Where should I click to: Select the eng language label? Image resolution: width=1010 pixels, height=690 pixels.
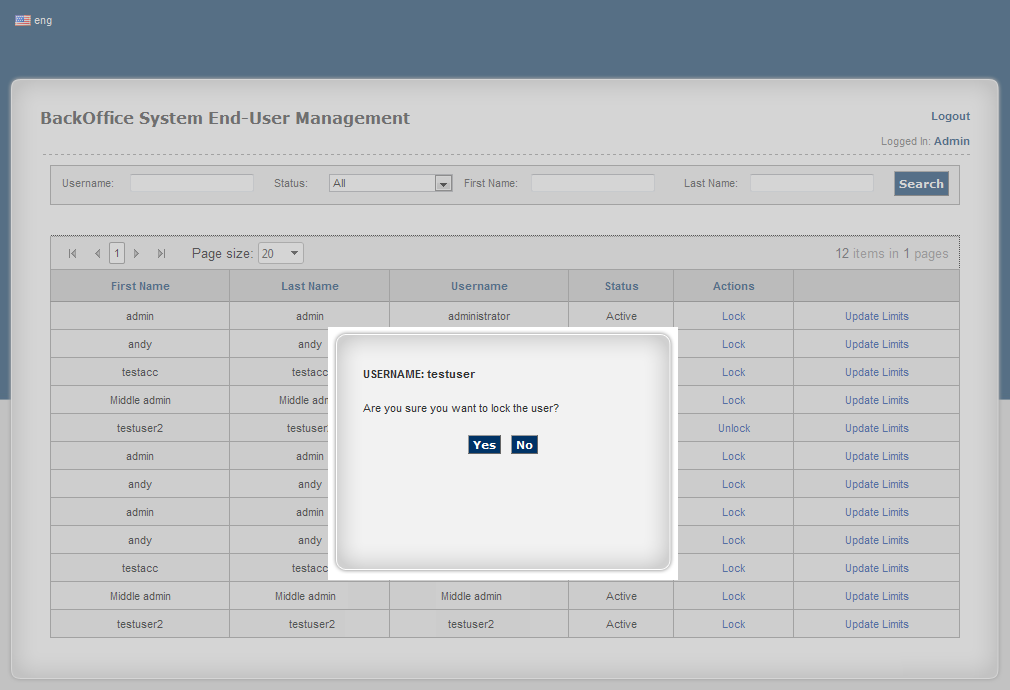43,21
